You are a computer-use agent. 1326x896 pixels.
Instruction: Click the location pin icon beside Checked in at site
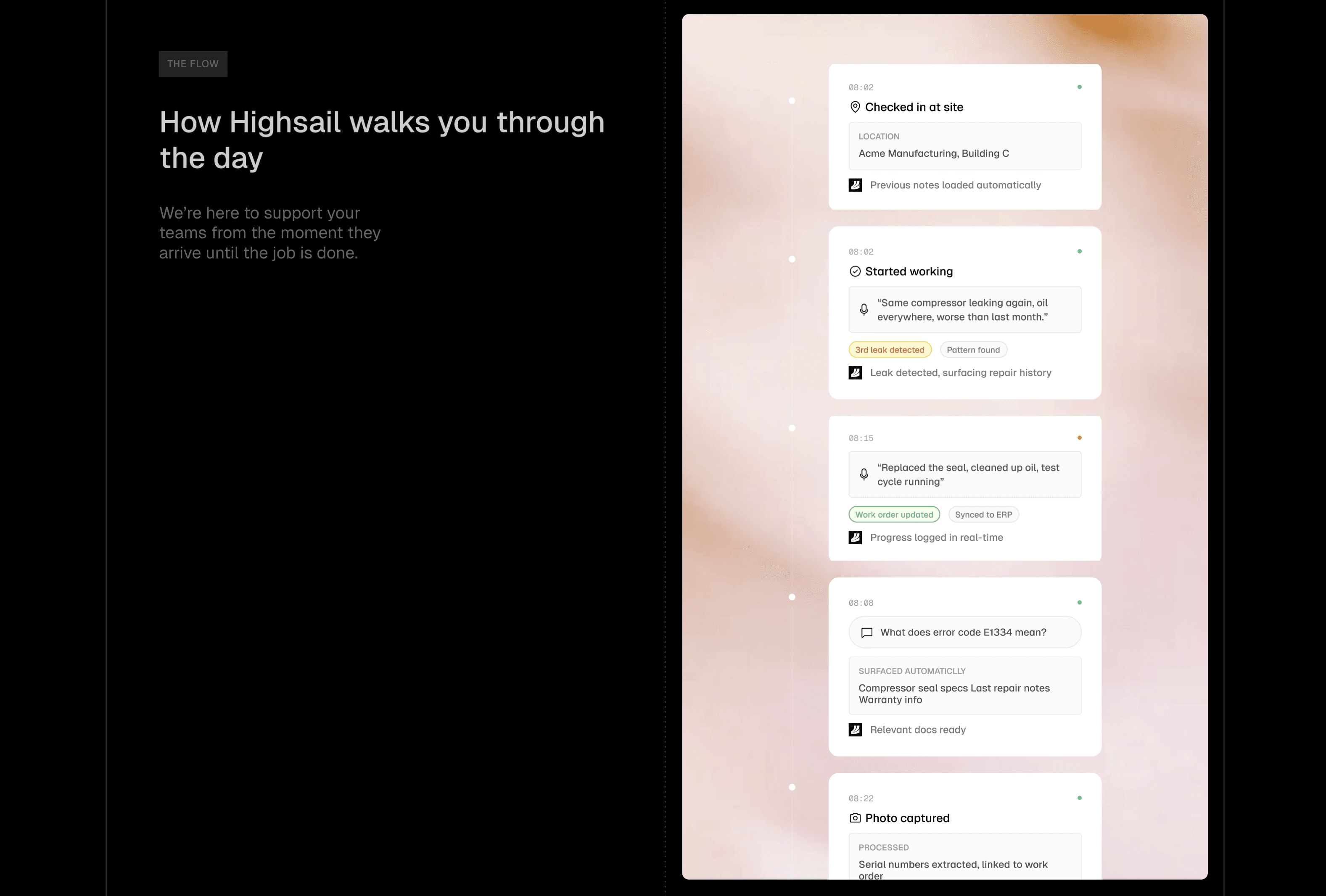855,107
